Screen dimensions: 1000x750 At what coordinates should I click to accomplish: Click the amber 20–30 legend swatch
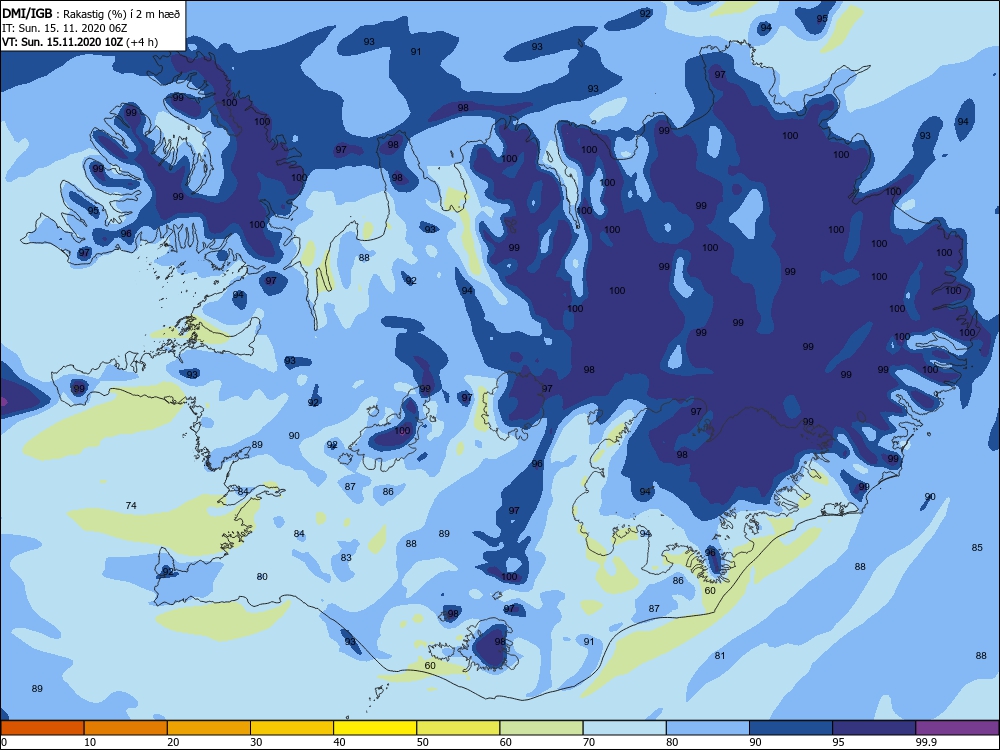point(209,728)
